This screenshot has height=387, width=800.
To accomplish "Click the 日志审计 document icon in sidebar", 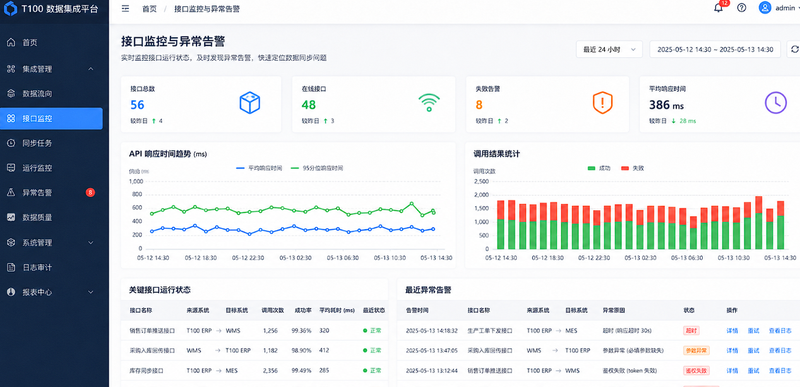I will point(11,267).
